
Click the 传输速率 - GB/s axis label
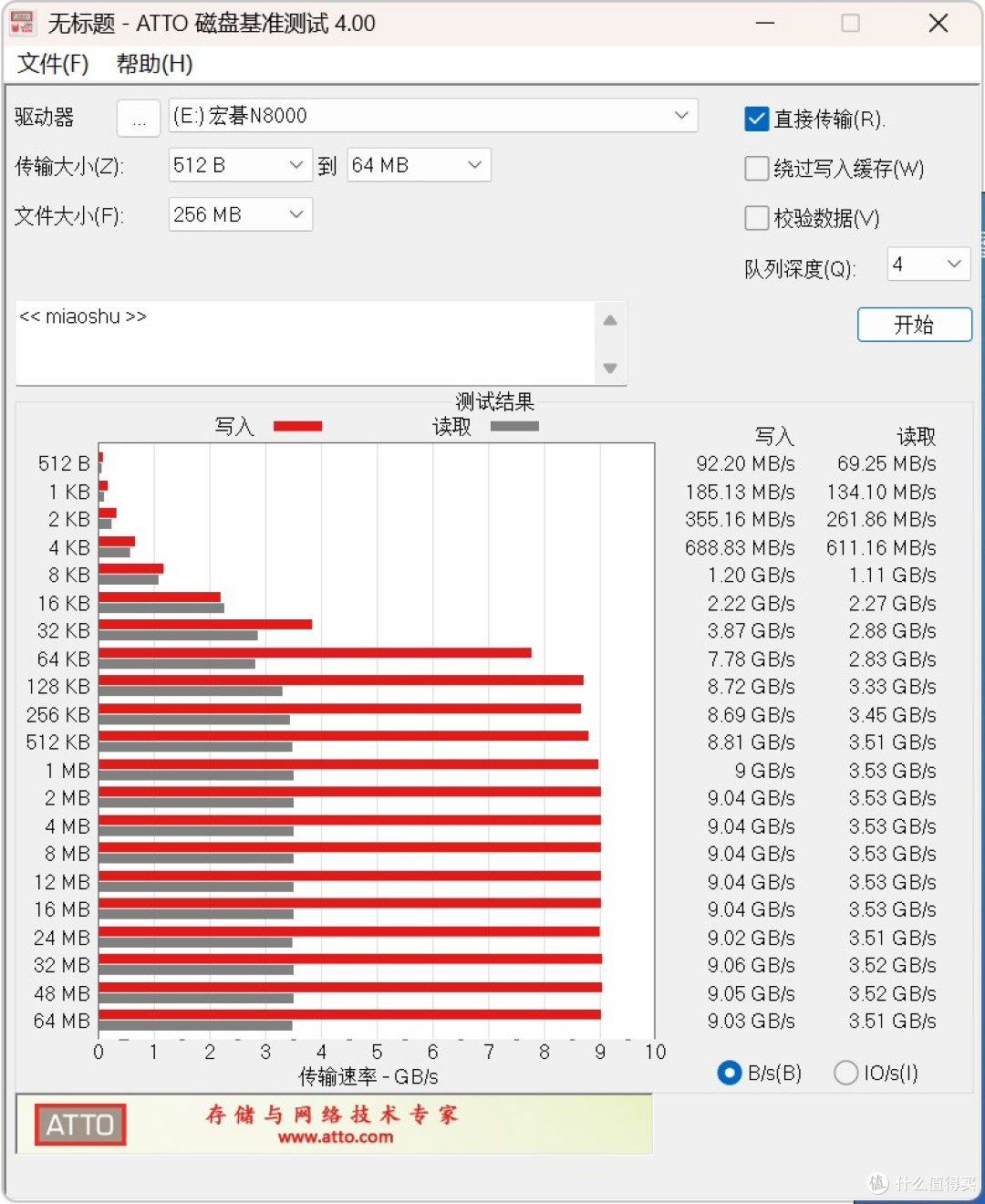[x=368, y=1077]
